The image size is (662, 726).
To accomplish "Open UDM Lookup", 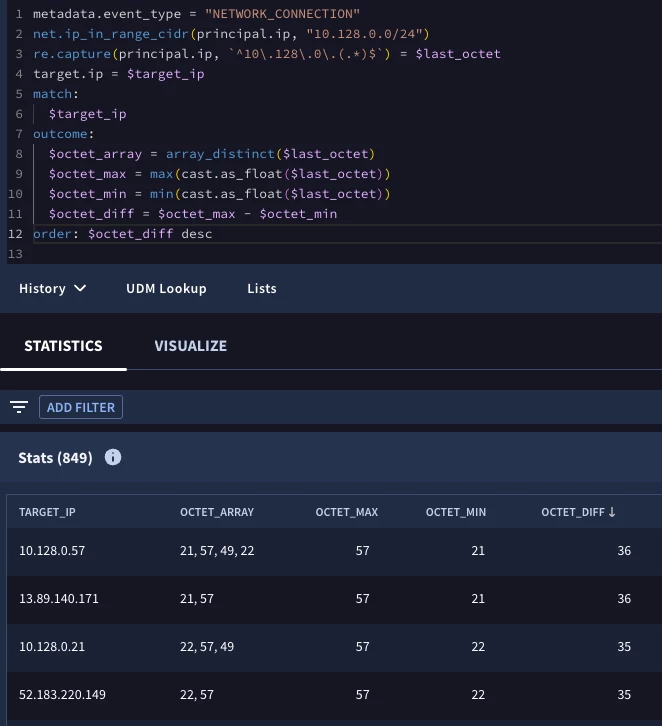I will (166, 288).
